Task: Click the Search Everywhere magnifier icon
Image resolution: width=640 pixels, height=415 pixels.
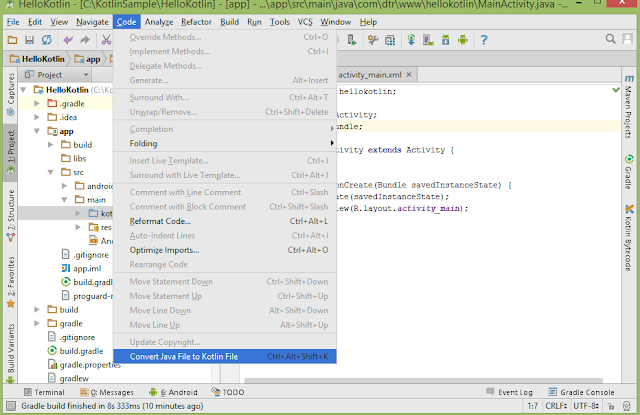Action: click(x=610, y=39)
